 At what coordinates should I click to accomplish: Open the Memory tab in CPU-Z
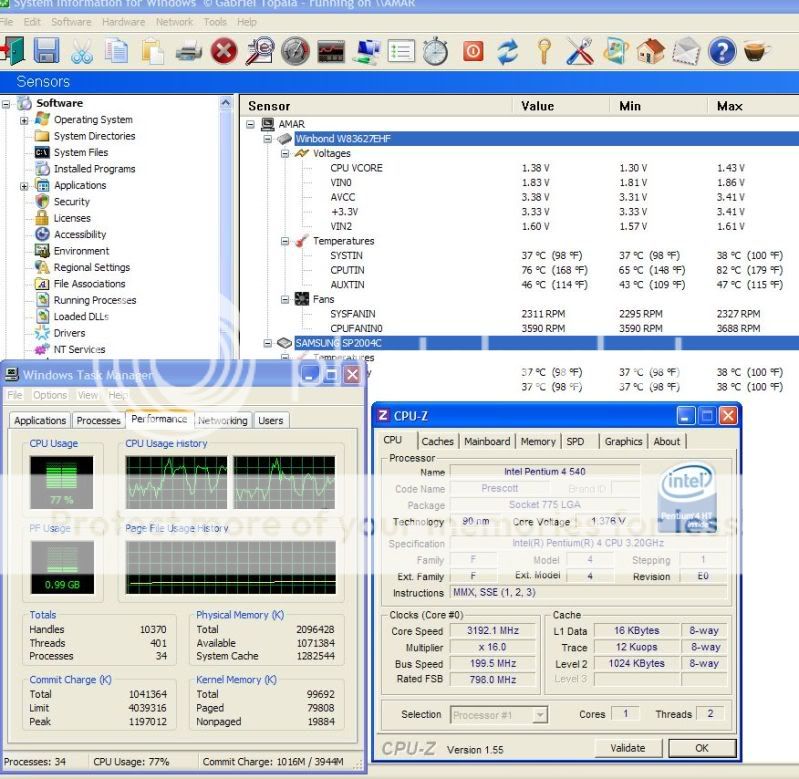point(538,441)
